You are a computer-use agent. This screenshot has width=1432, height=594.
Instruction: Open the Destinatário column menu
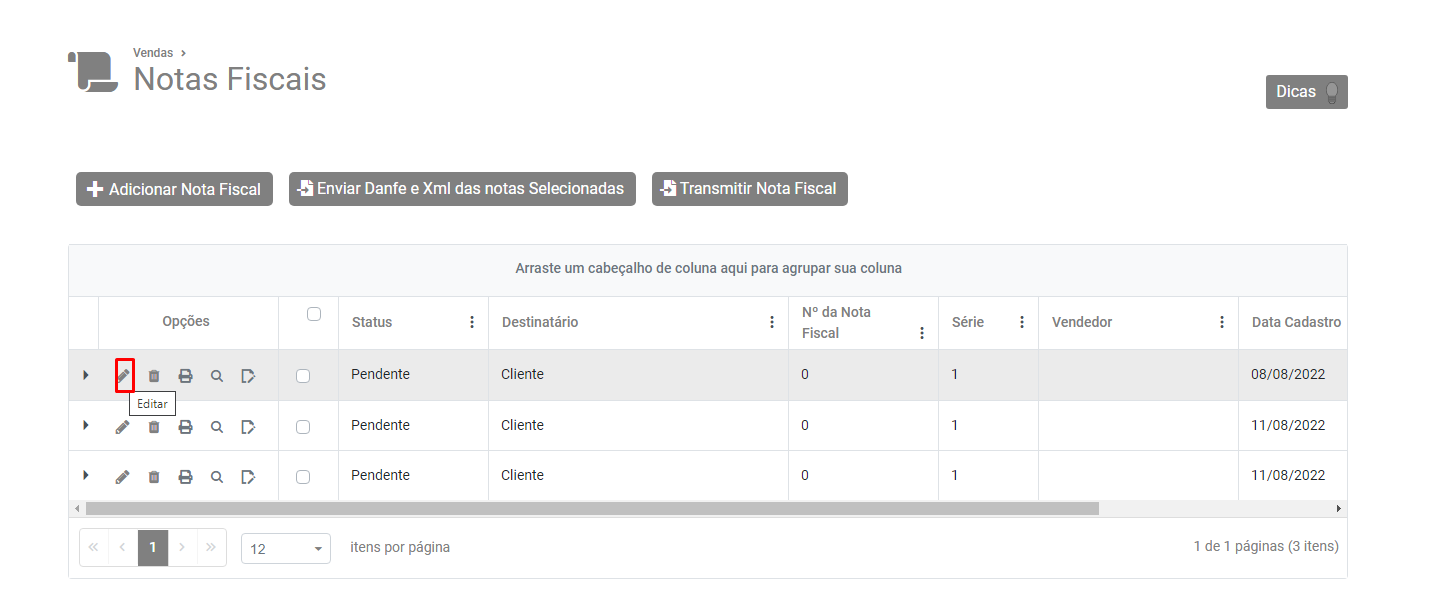[x=772, y=323]
